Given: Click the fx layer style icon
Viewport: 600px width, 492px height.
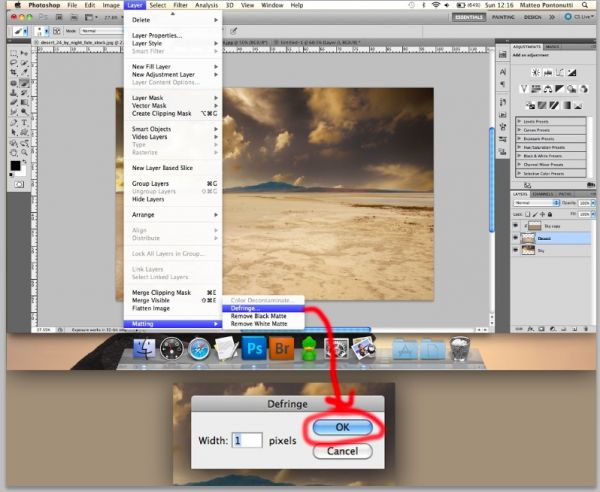Looking at the screenshot, I should pyautogui.click(x=531, y=329).
